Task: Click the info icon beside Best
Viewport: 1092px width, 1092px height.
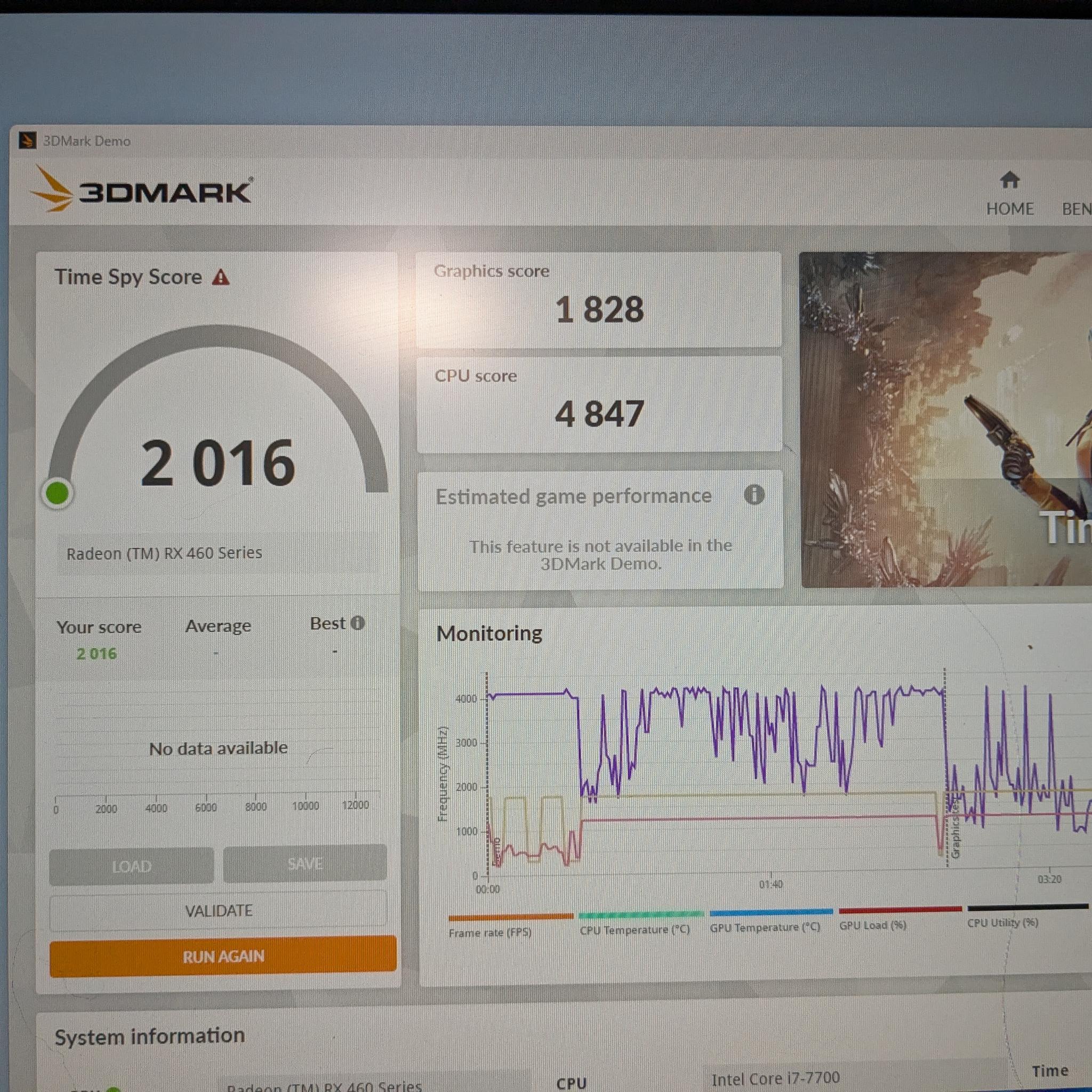Action: pos(357,623)
